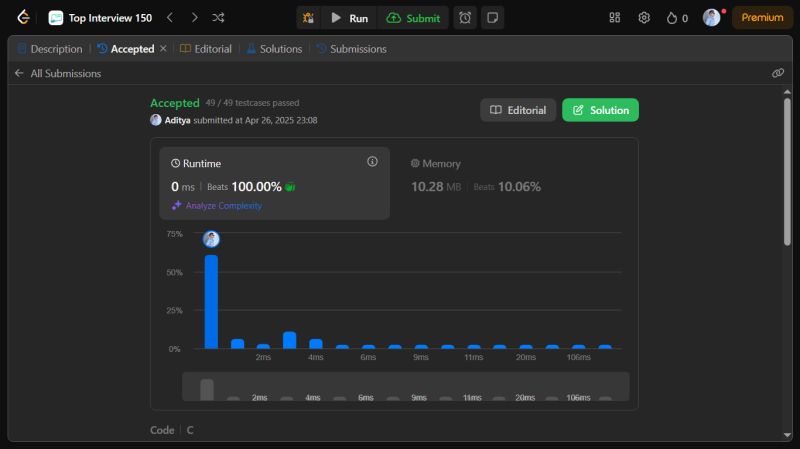Open Aditya's profile name link
Image resolution: width=800 pixels, height=449 pixels.
point(177,120)
